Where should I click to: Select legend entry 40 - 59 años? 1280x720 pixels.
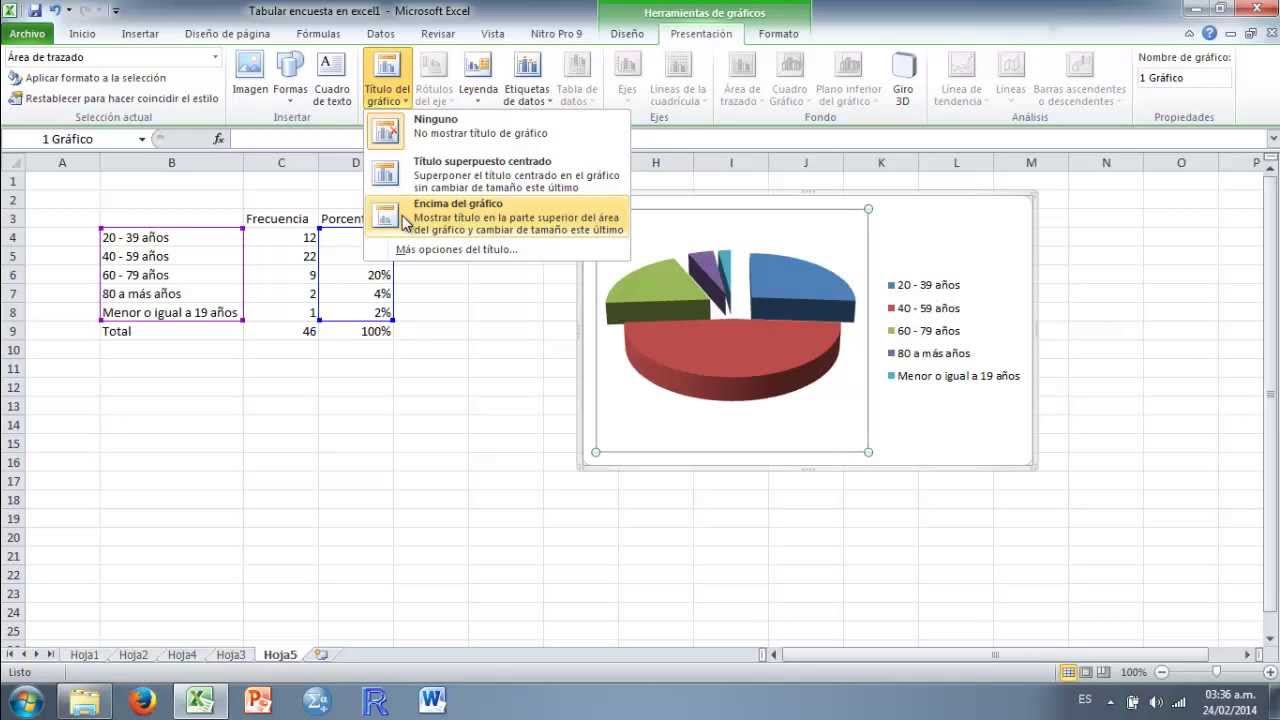click(x=923, y=308)
